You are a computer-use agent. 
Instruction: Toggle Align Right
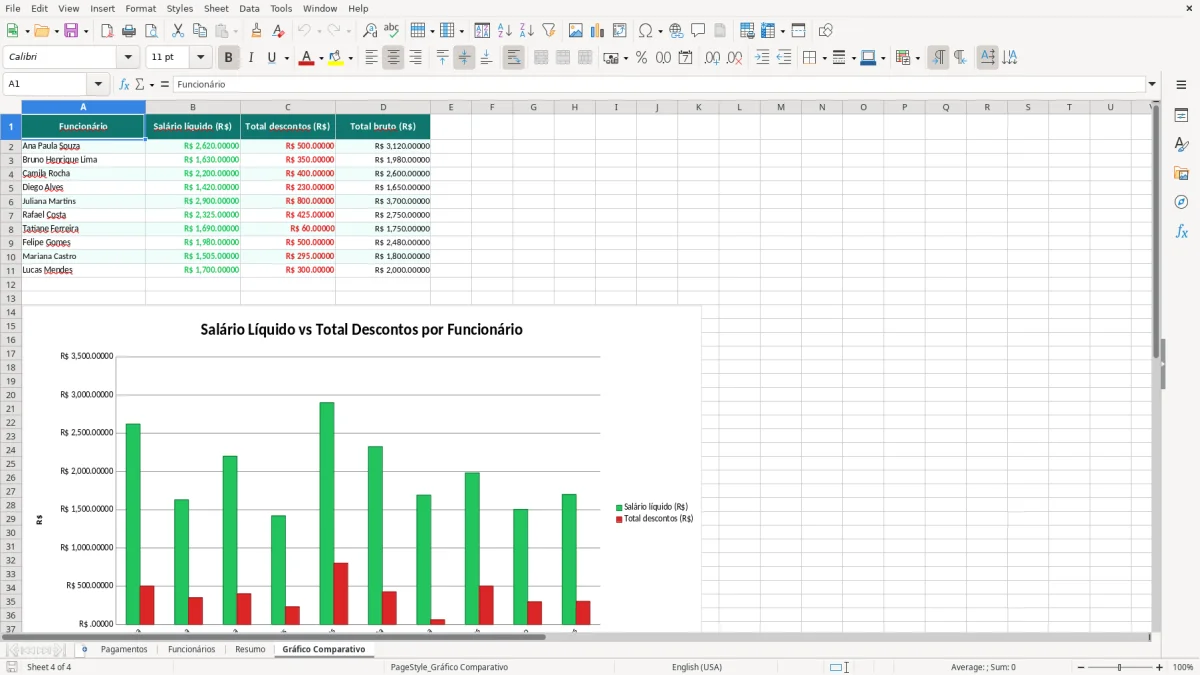[x=415, y=58]
